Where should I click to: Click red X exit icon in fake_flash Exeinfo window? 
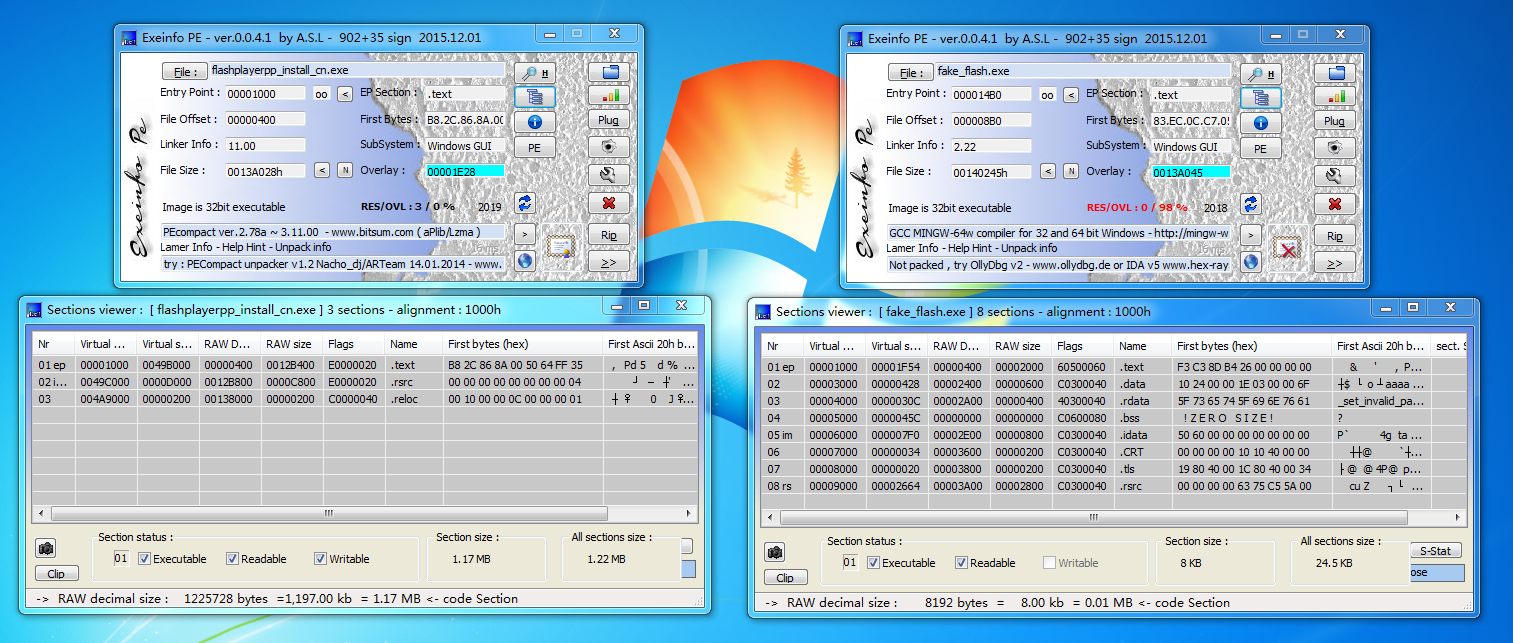pyautogui.click(x=1334, y=204)
